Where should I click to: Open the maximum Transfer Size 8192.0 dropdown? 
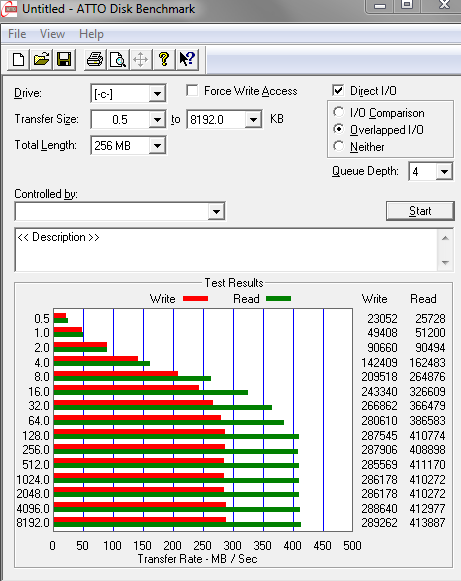pos(253,120)
